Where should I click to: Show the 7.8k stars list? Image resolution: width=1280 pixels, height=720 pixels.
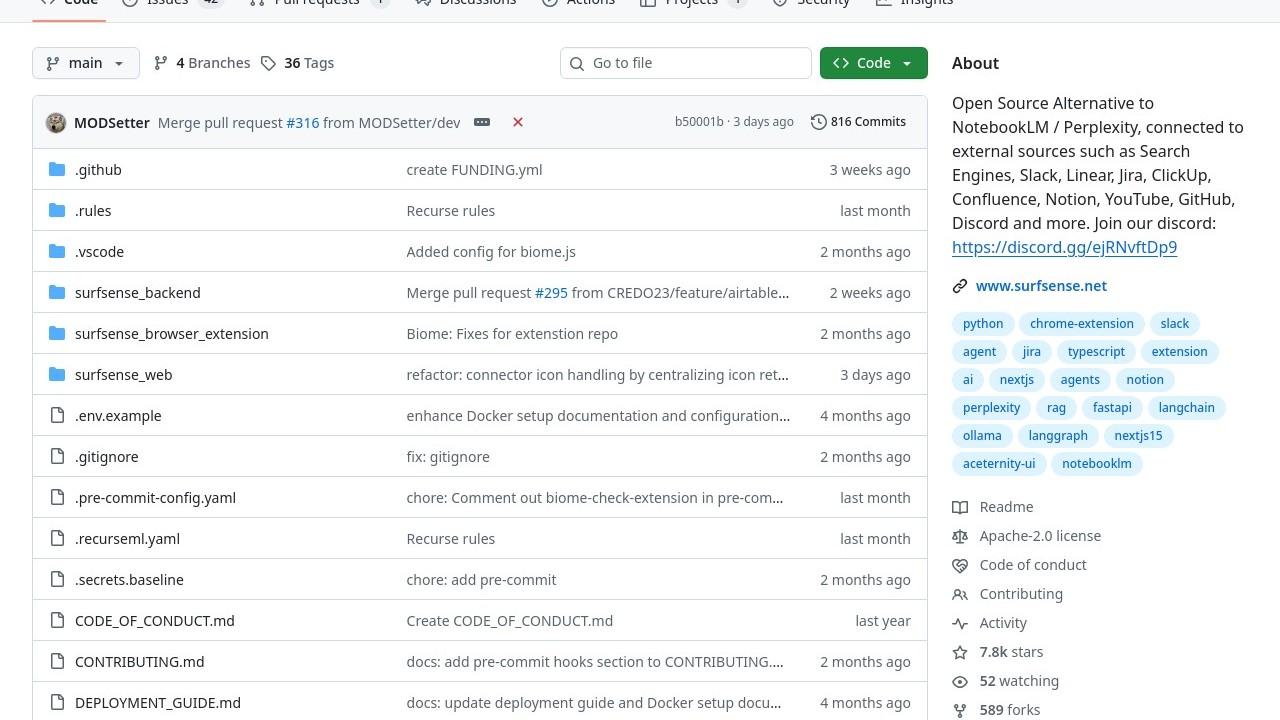(x=1011, y=652)
